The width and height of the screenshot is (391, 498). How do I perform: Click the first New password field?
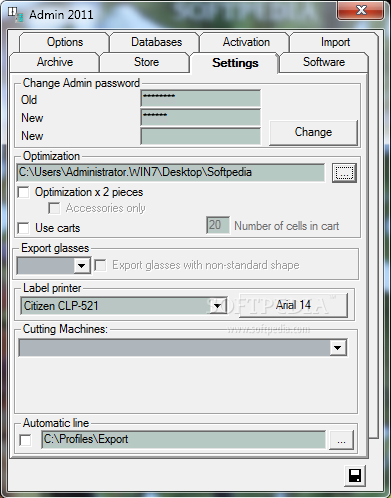pyautogui.click(x=201, y=117)
